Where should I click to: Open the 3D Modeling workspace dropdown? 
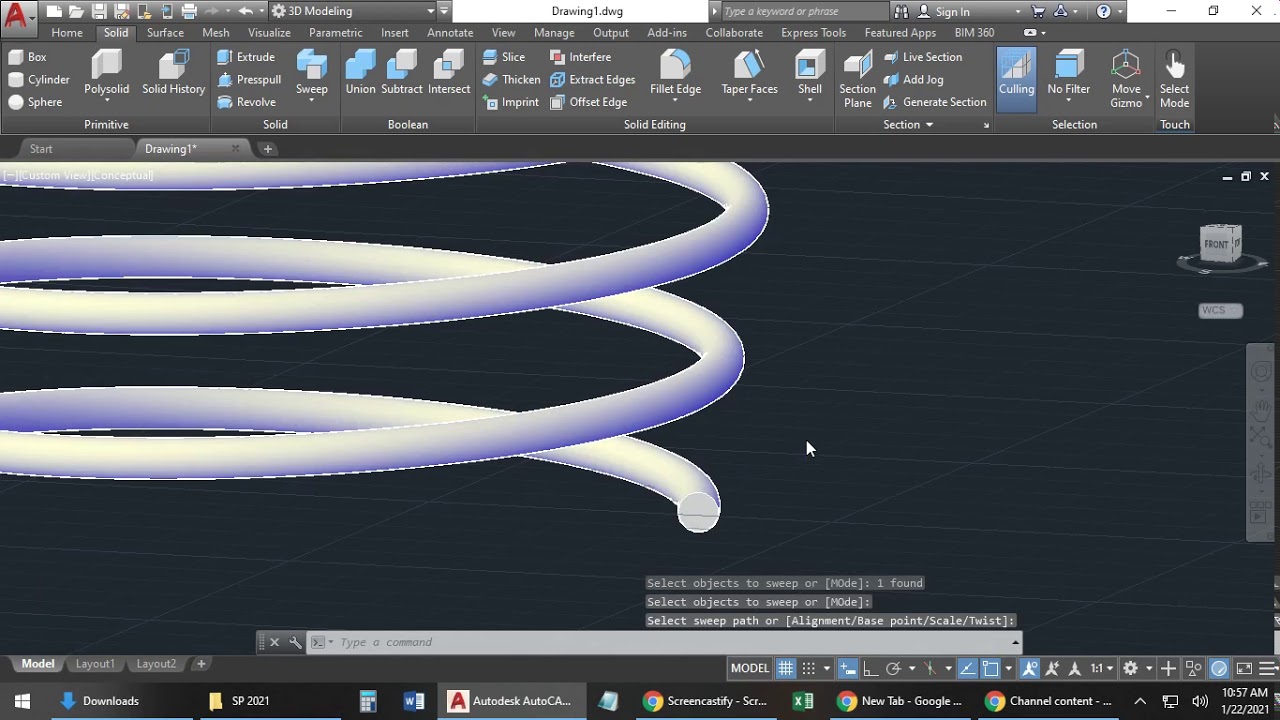click(x=431, y=11)
